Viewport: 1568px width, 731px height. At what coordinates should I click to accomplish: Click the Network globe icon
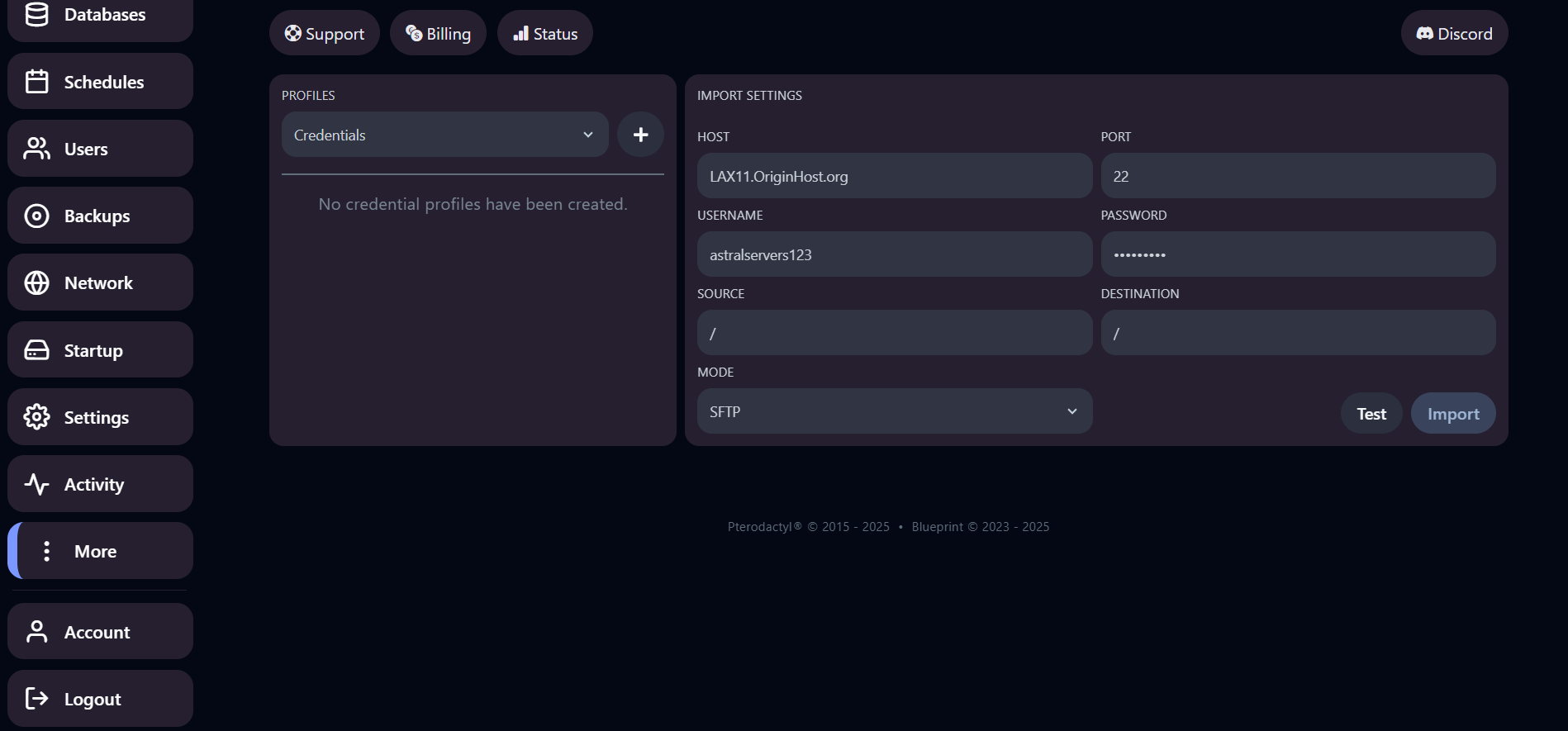[36, 282]
